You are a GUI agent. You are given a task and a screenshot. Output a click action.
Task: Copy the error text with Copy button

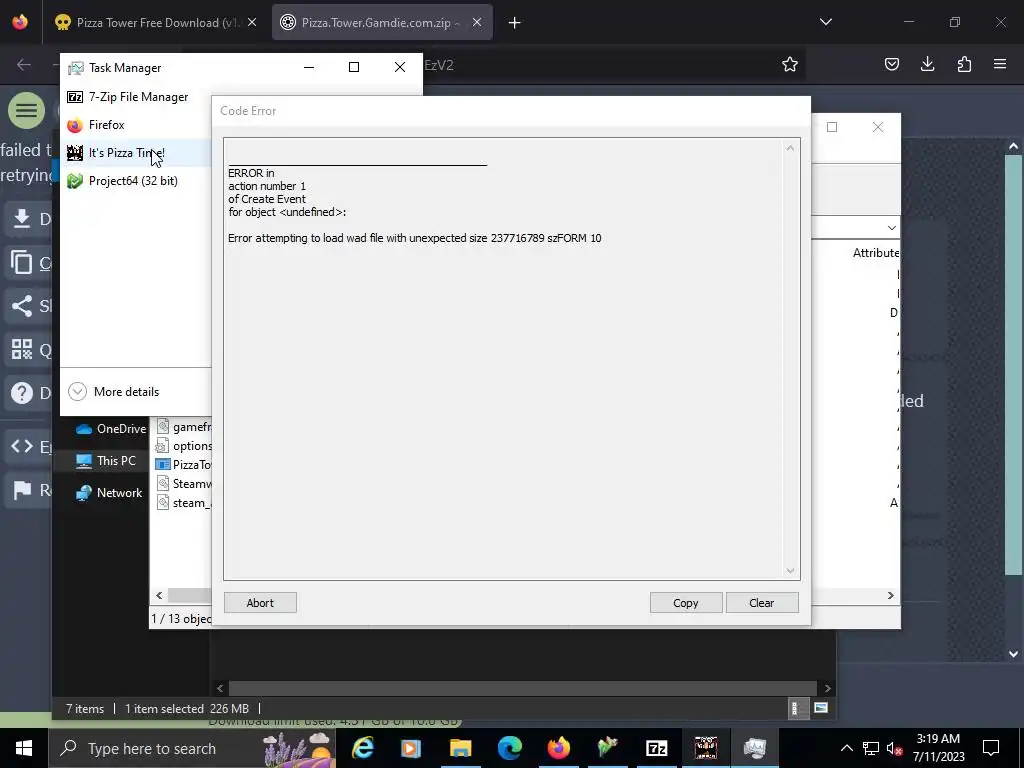click(686, 603)
